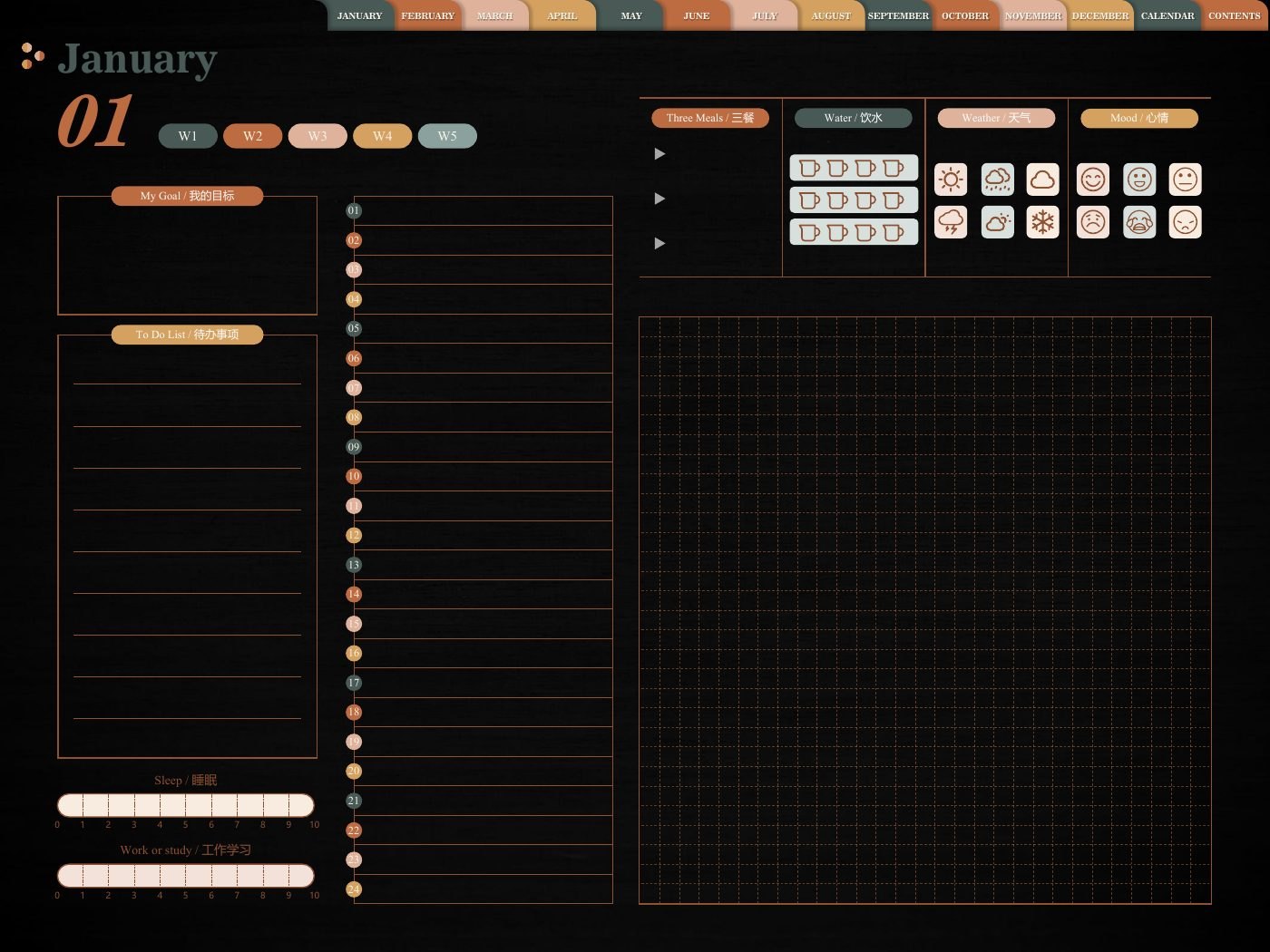The height and width of the screenshot is (952, 1270).
Task: Select the rainy cloud weather icon
Action: (x=998, y=180)
